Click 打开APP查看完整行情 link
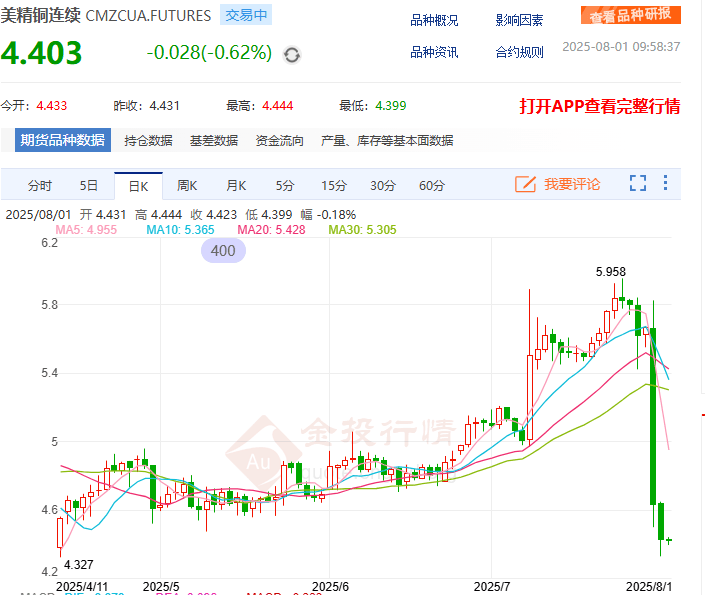Screen dimensions: 705x595 pyautogui.click(x=600, y=106)
